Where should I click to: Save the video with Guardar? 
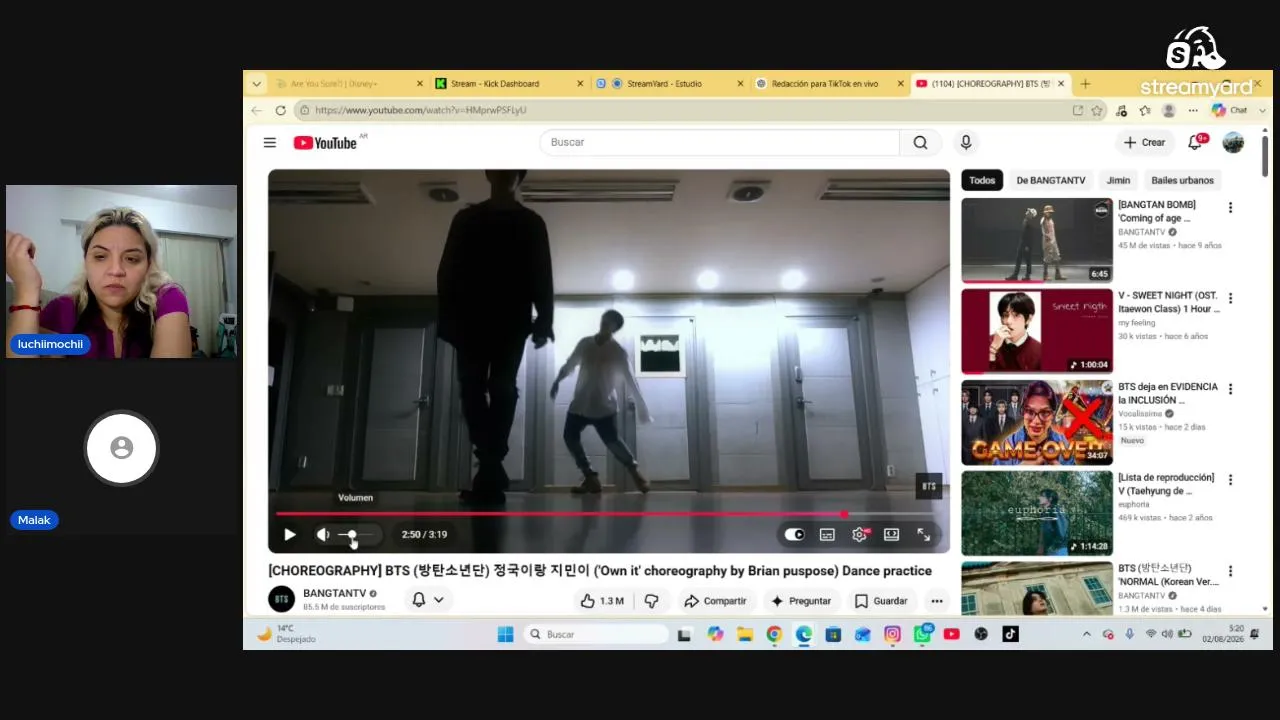pos(881,601)
